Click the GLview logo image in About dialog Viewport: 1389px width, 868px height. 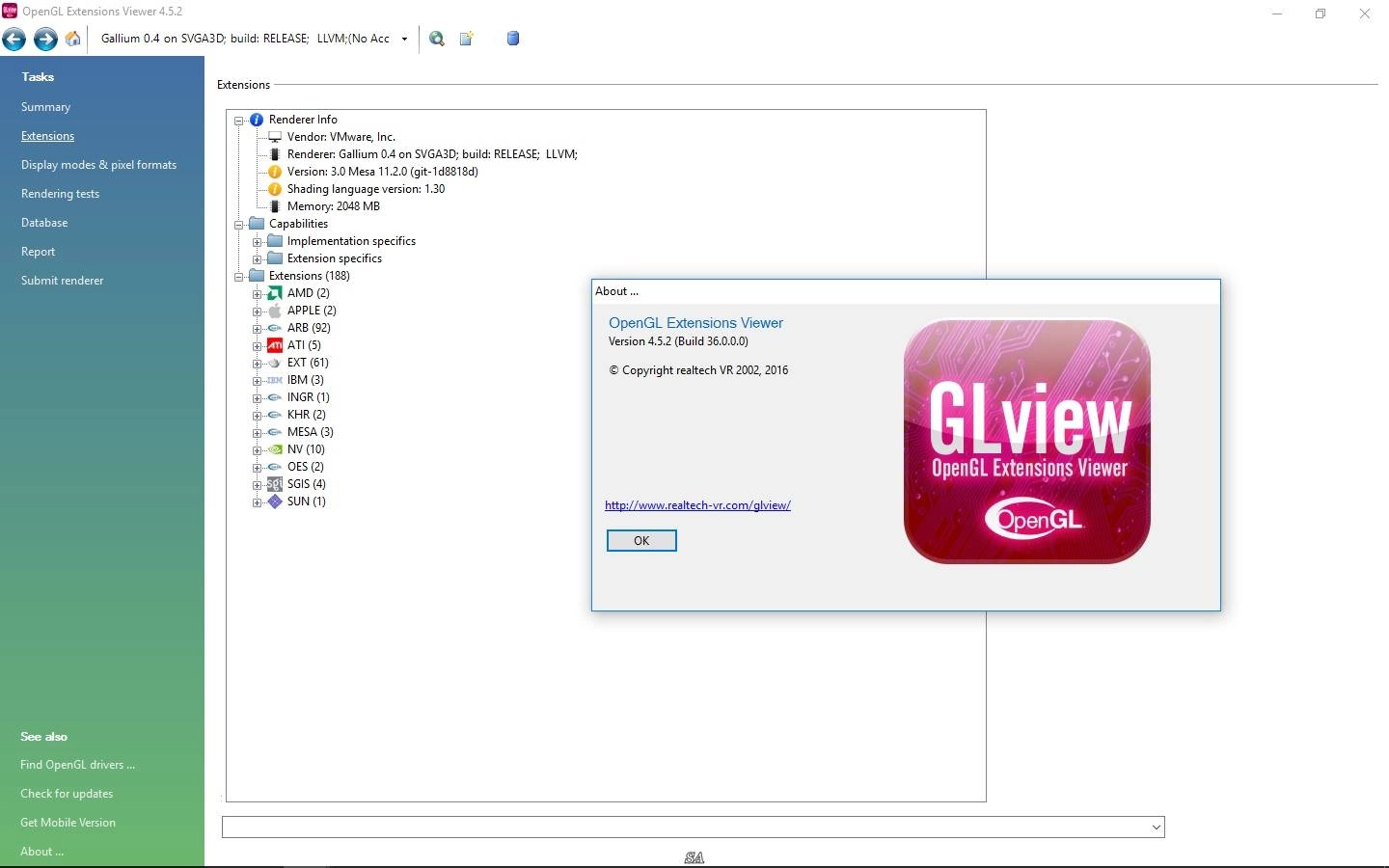(x=1027, y=442)
